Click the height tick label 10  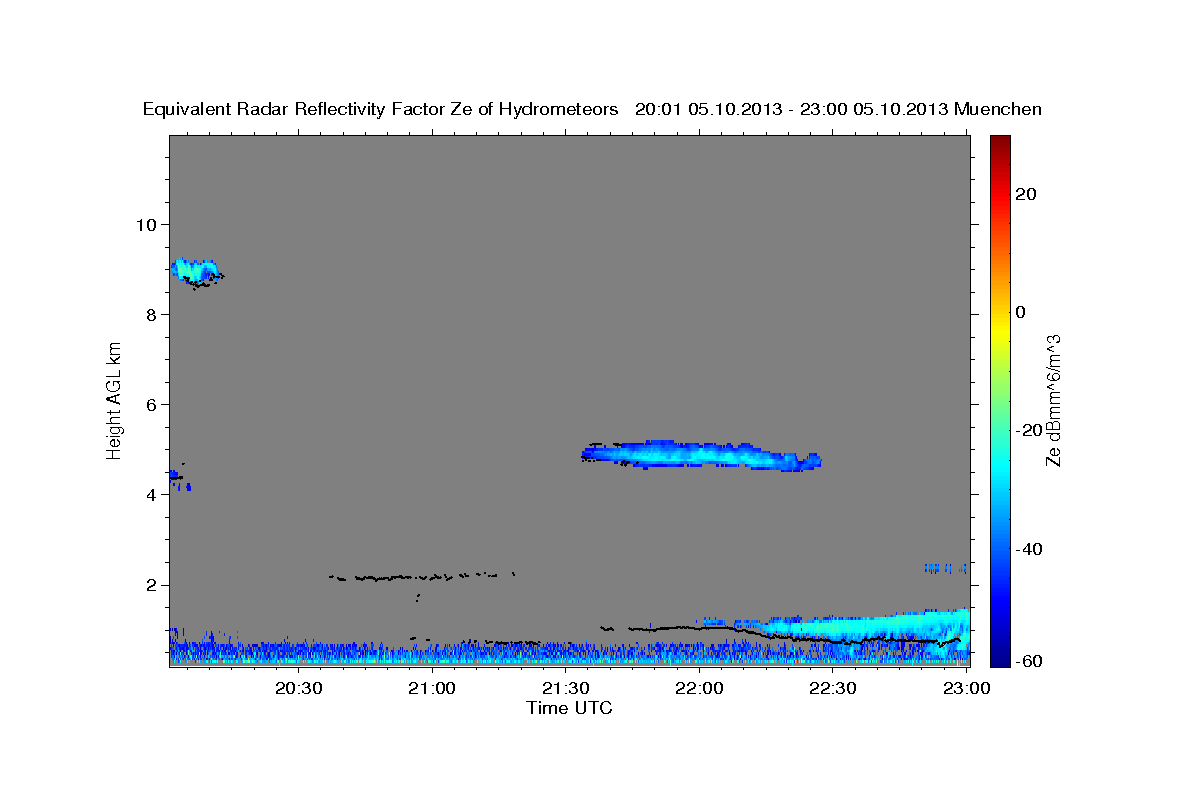[149, 224]
